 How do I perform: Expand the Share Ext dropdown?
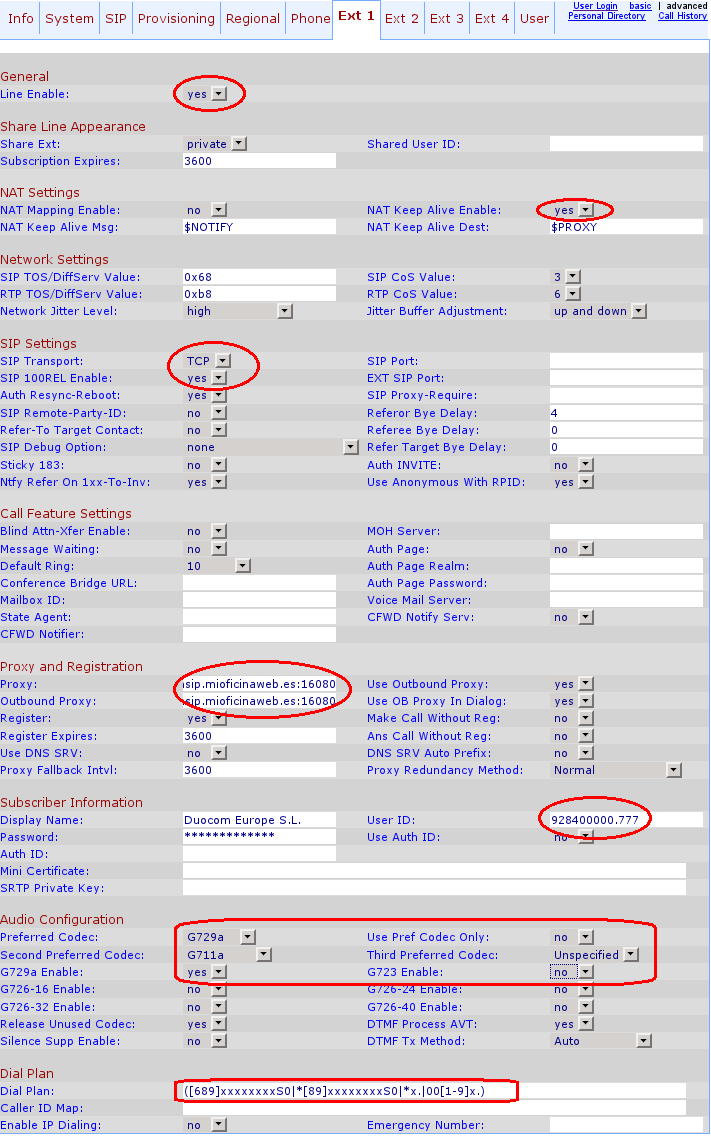pyautogui.click(x=238, y=144)
